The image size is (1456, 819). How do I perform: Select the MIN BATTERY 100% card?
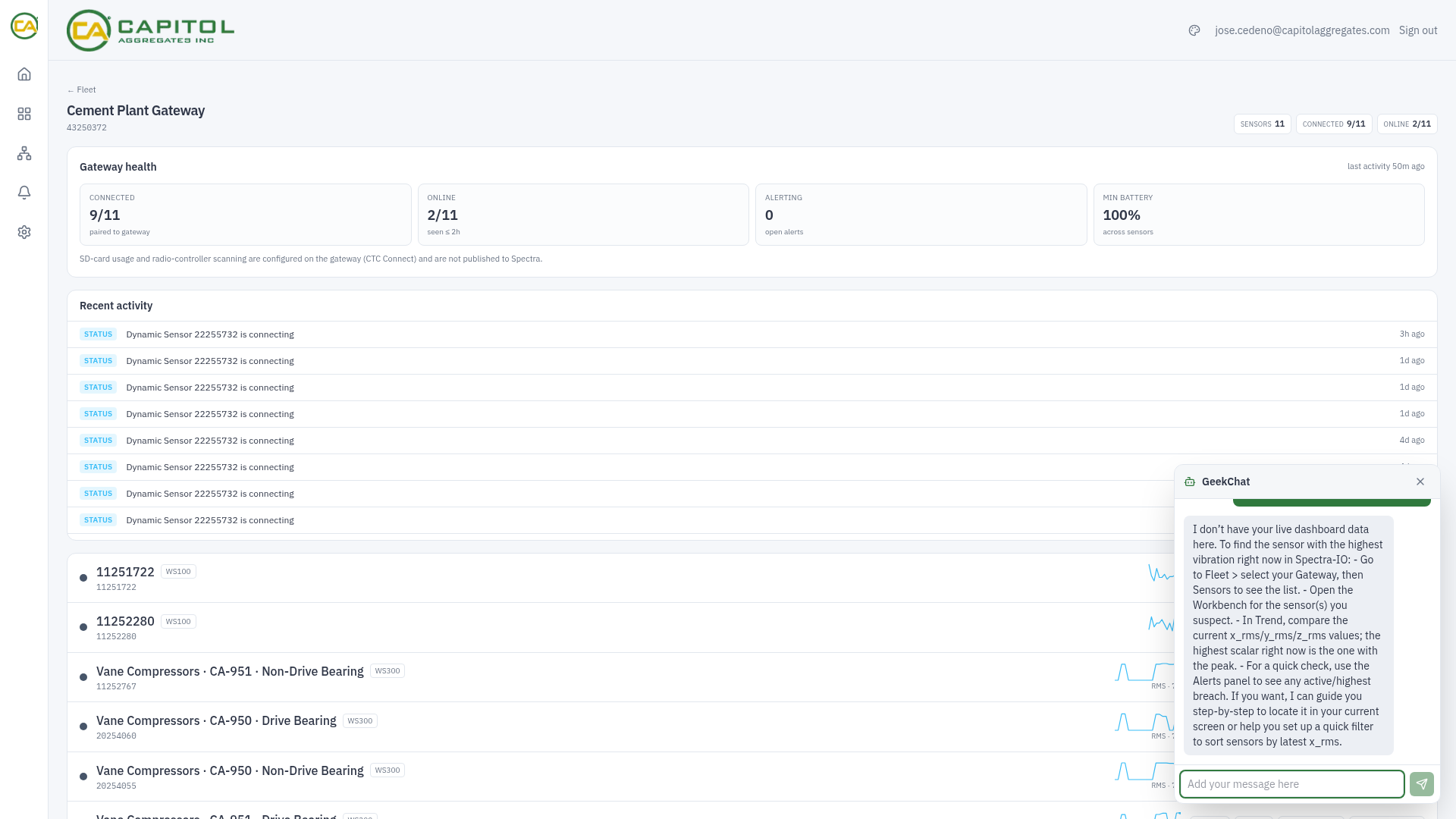coord(1259,215)
